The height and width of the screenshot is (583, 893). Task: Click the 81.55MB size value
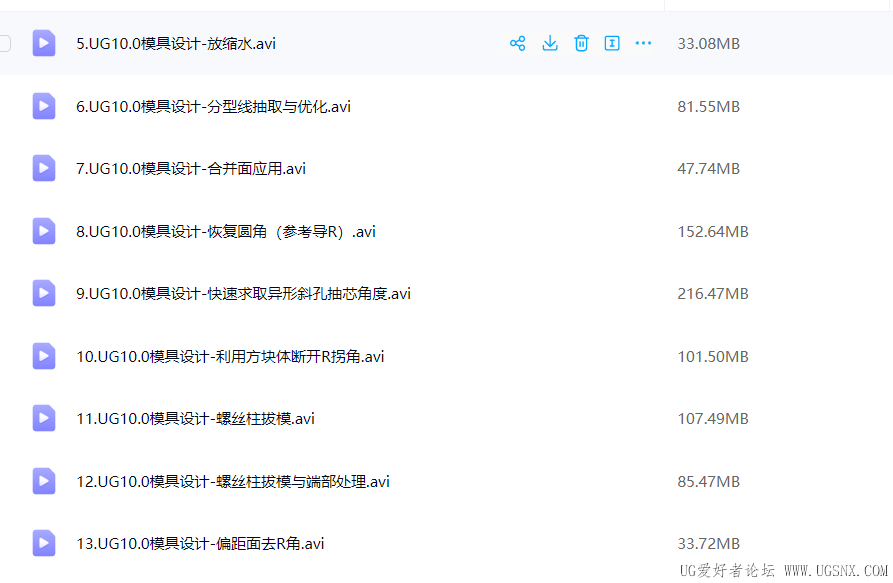click(708, 107)
